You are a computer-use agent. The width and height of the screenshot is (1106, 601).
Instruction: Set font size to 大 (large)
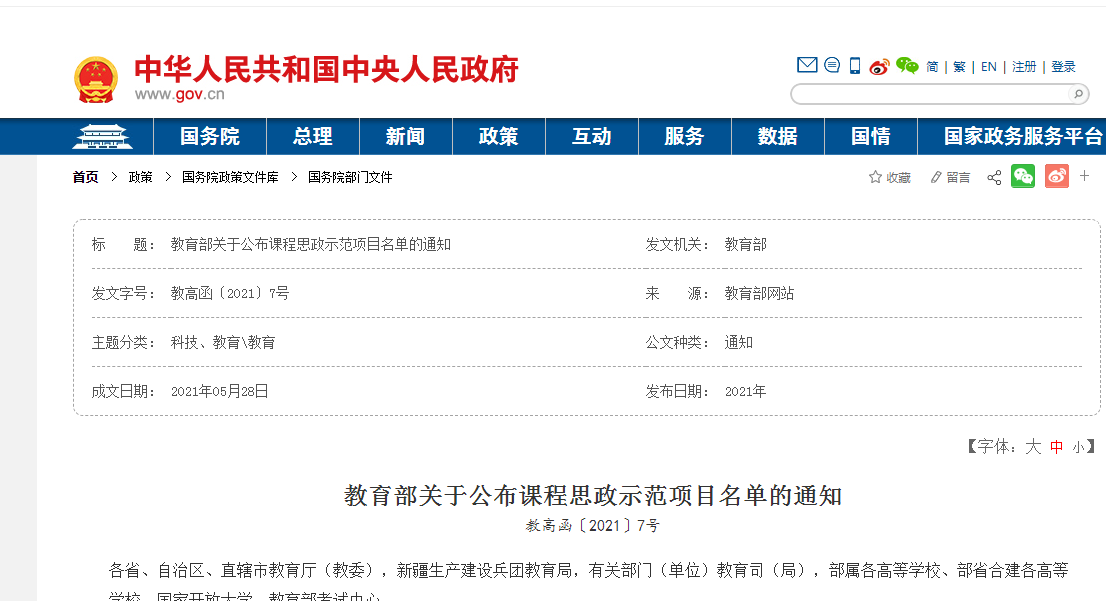(x=1033, y=447)
